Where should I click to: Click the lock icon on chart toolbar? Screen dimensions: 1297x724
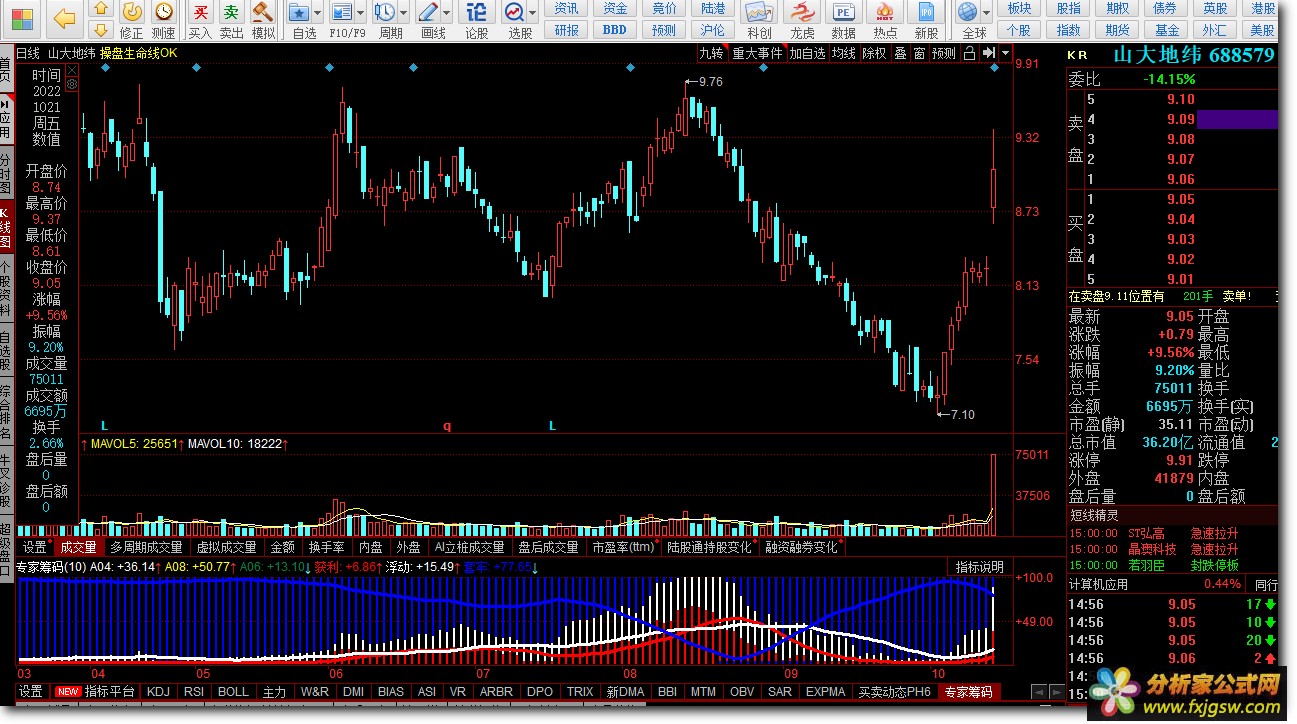[x=969, y=53]
